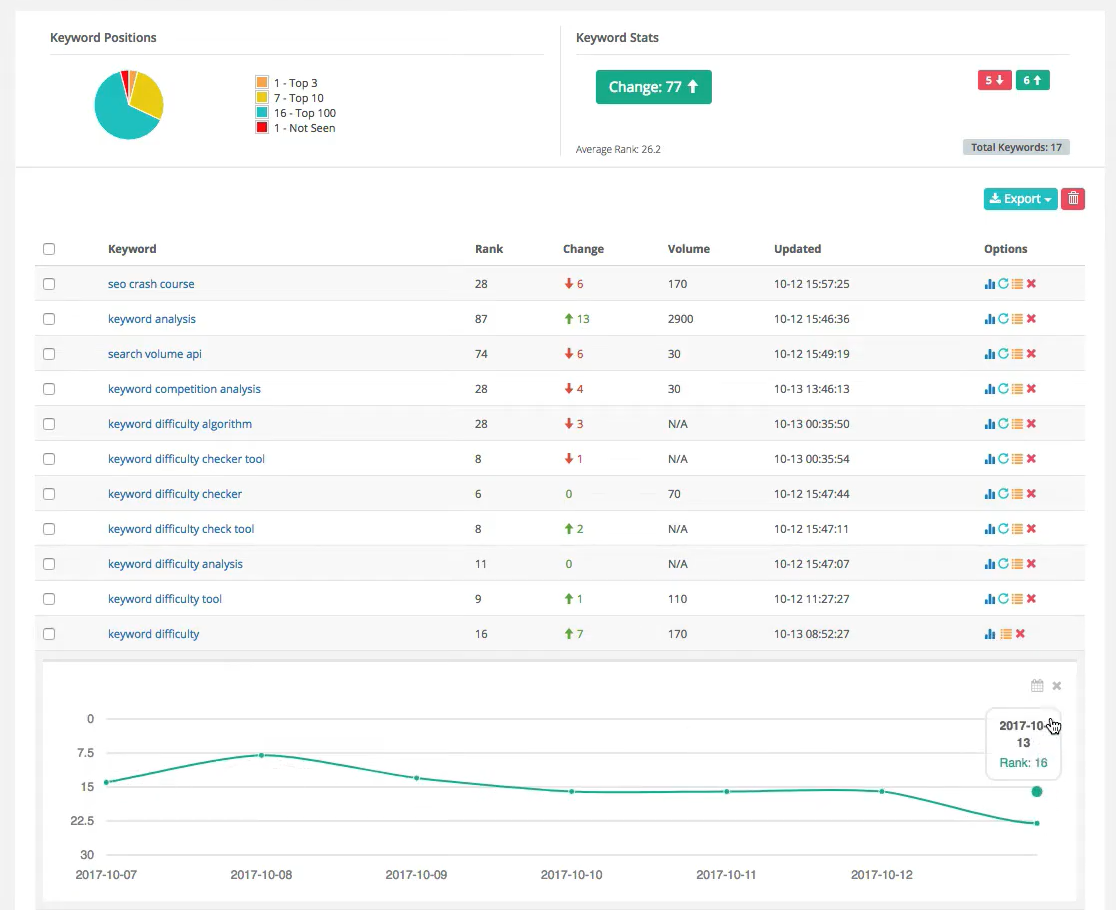Open the rank chart for "seo crash course"
Screen dimensions: 1116x910
point(989,283)
